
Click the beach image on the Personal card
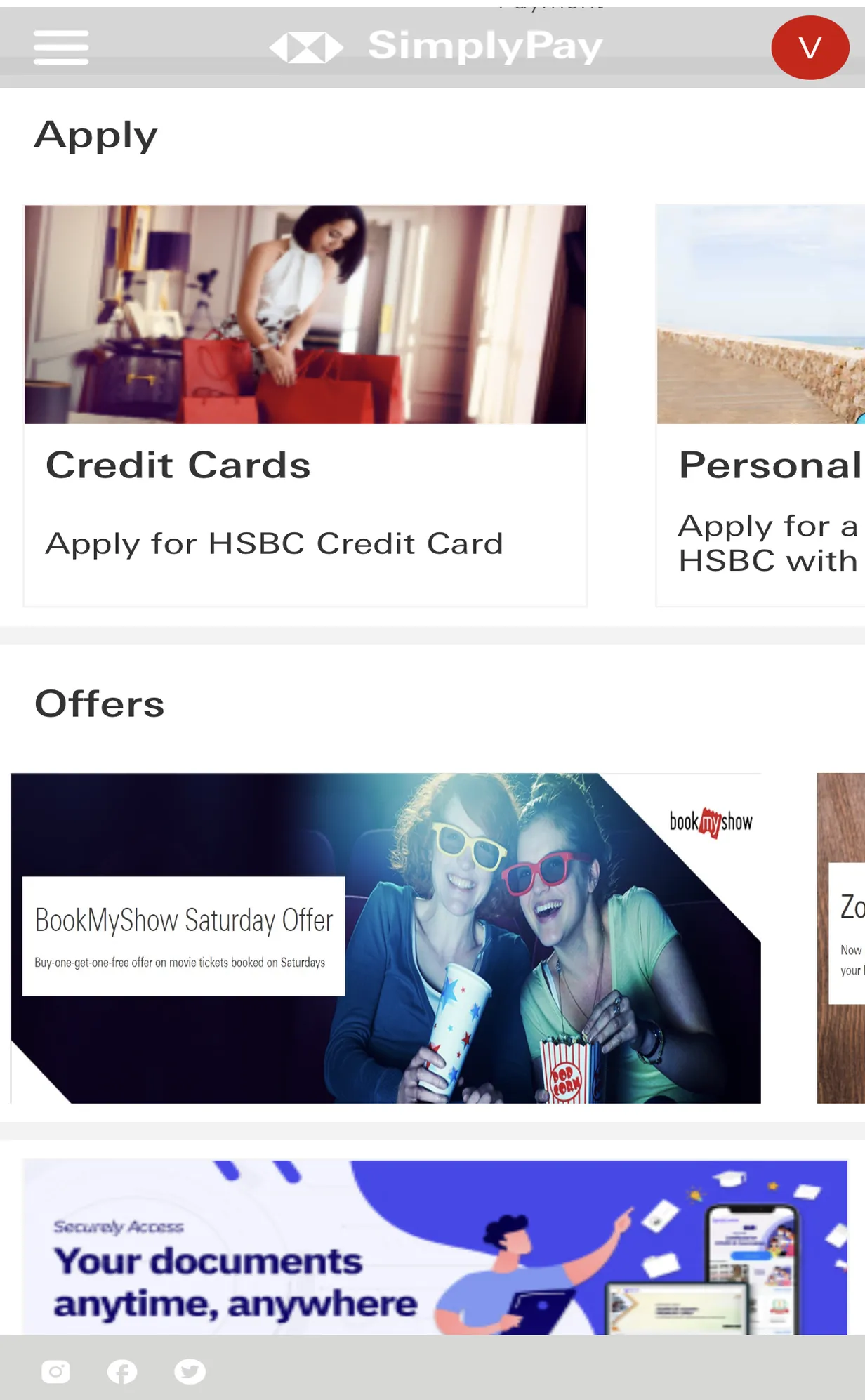tap(761, 315)
